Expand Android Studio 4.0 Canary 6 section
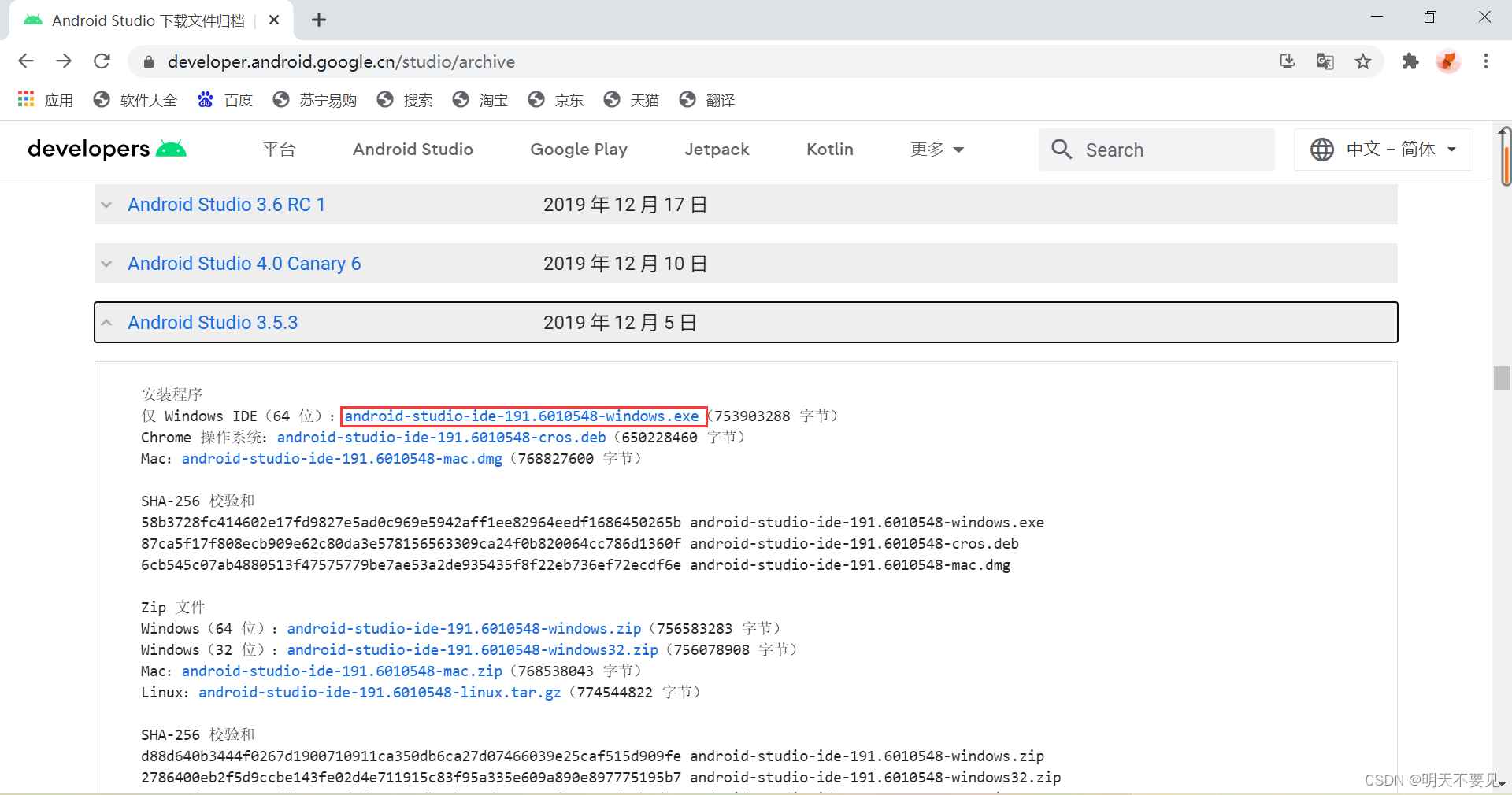The width and height of the screenshot is (1512, 795). click(x=107, y=264)
